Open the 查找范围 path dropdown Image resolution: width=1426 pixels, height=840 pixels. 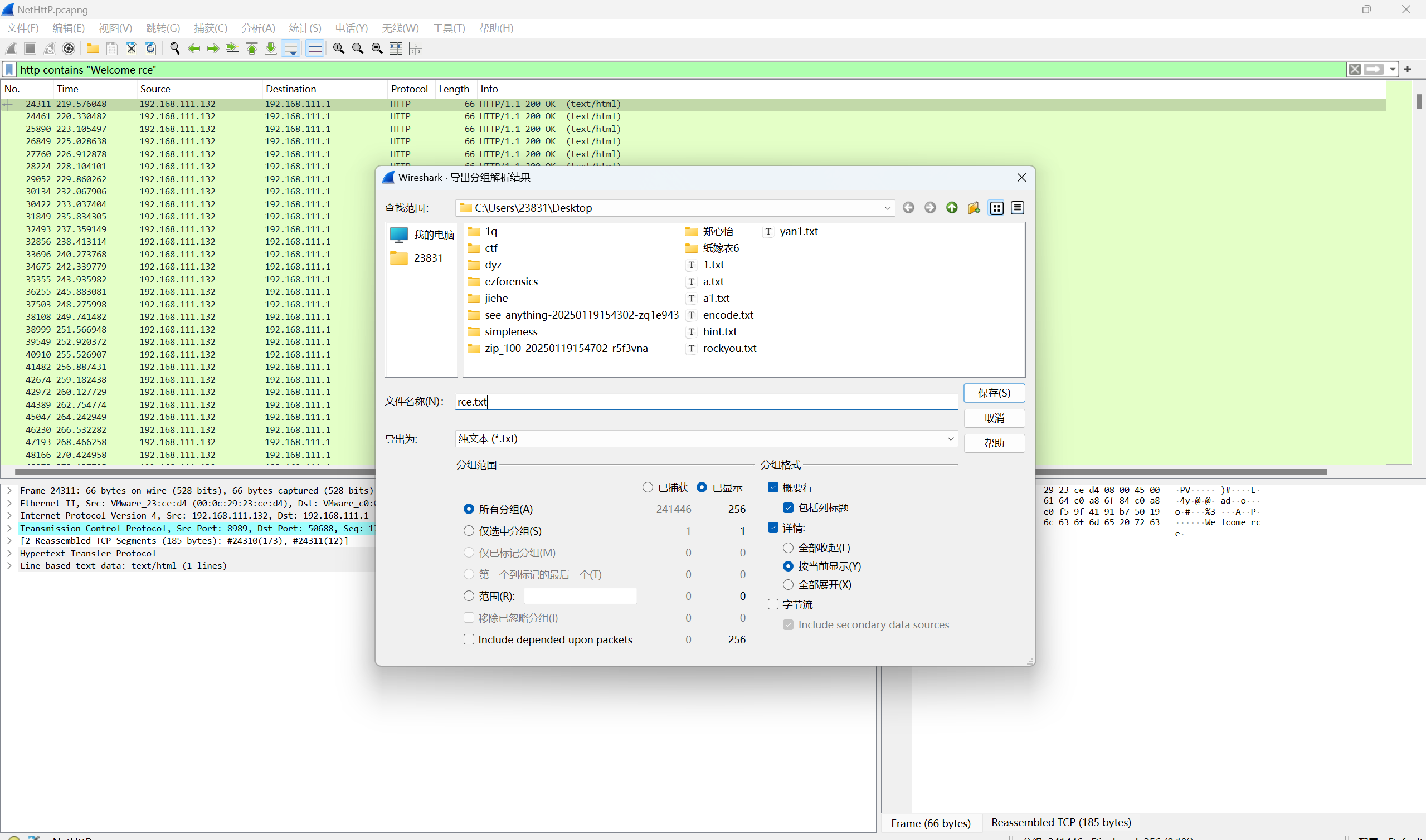(x=887, y=208)
